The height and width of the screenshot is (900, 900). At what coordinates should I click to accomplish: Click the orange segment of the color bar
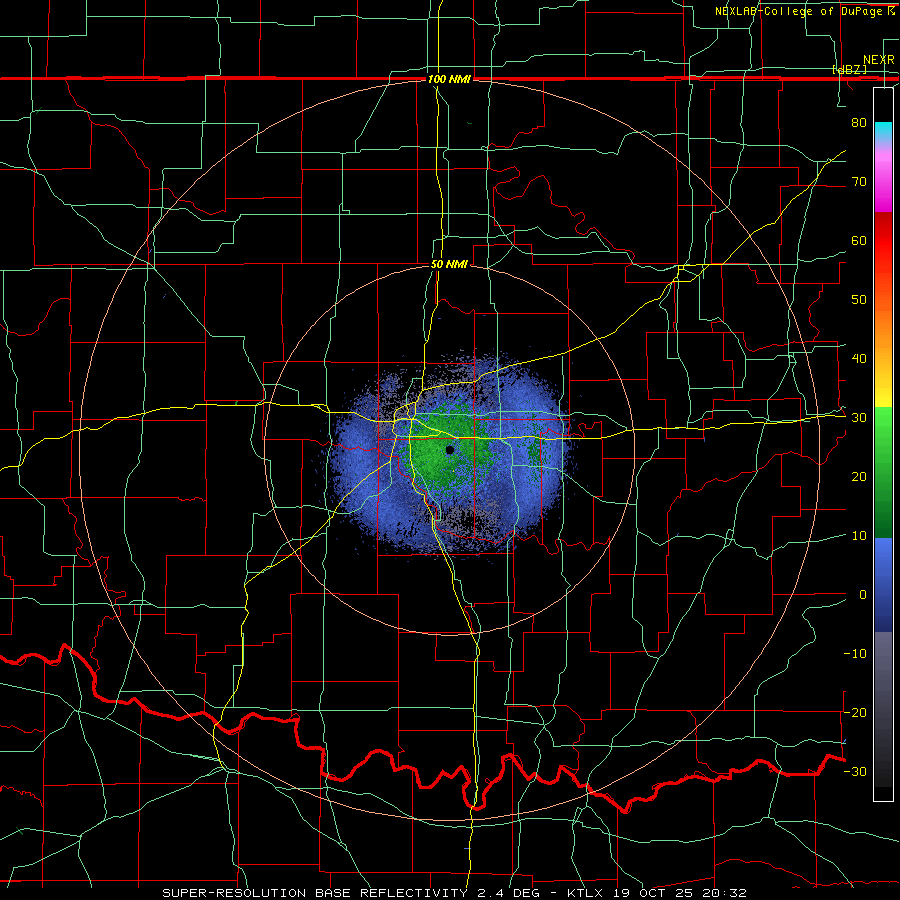coord(883,327)
